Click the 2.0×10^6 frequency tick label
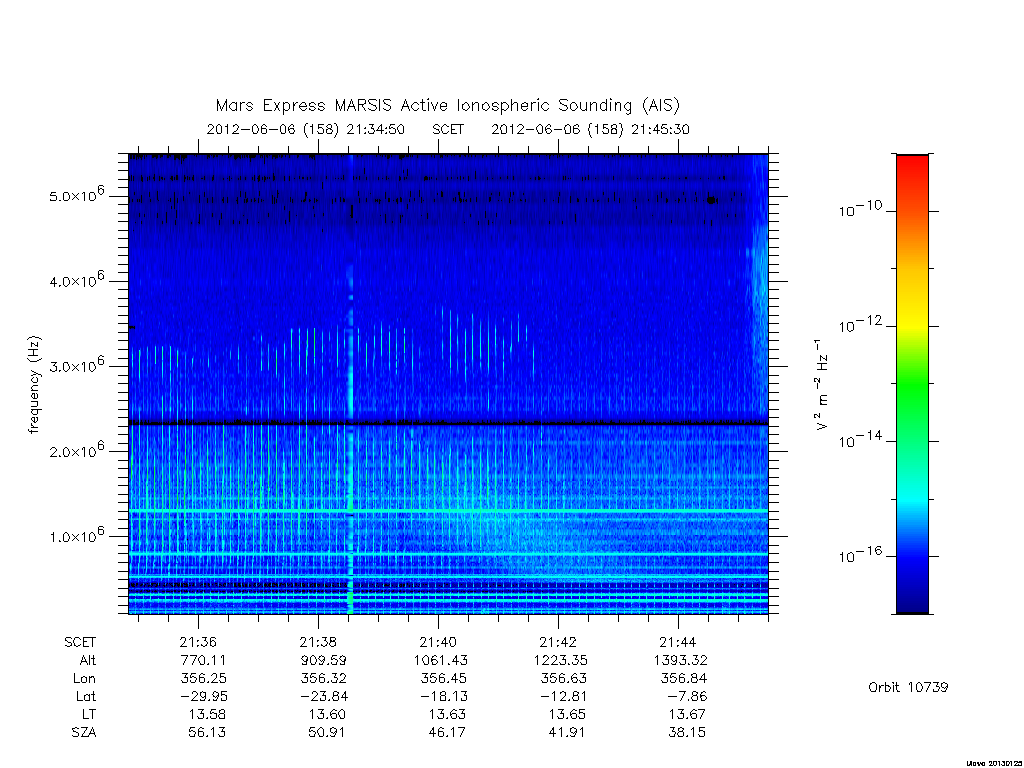 coord(76,451)
